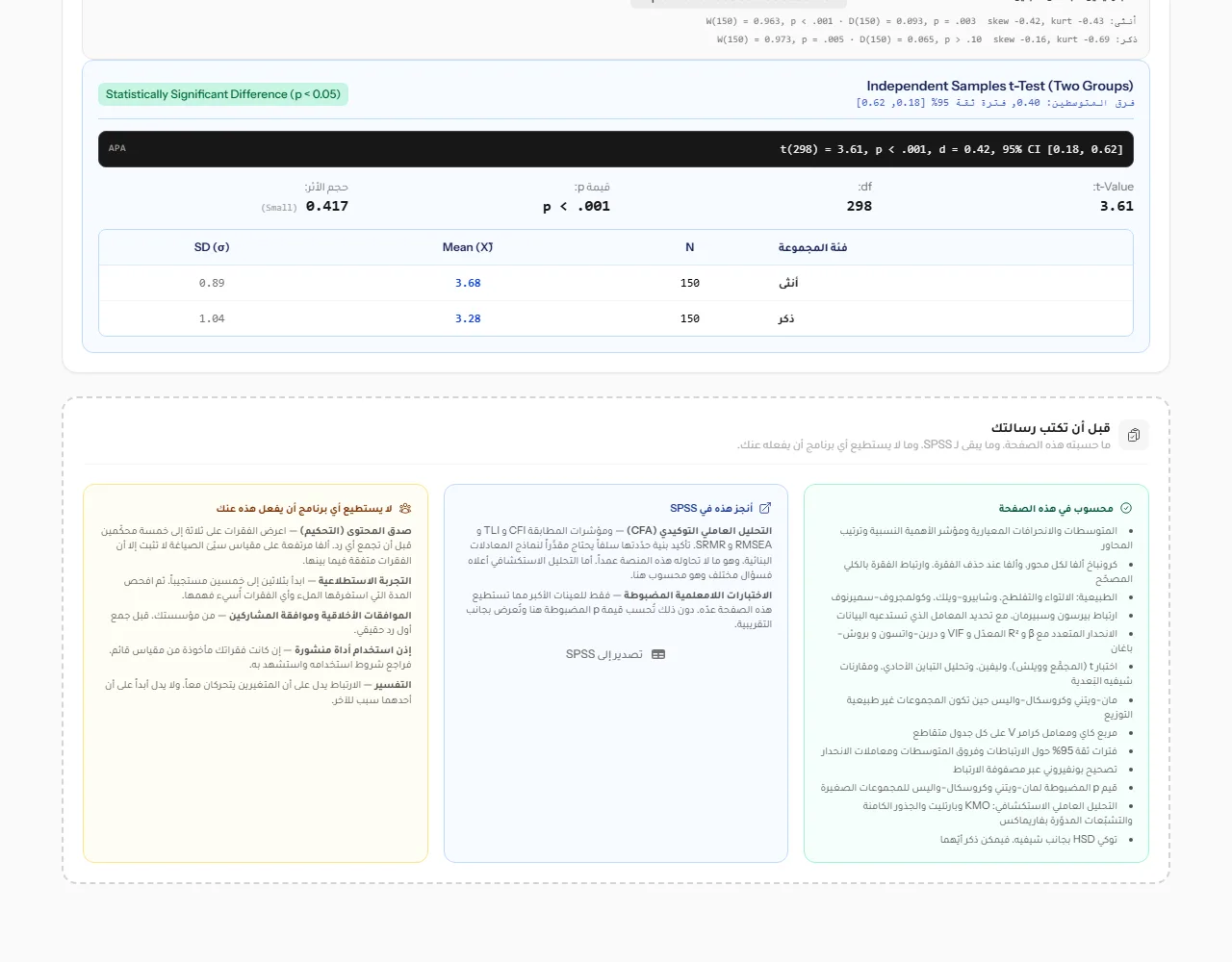Screen dimensions: 1232x962
Task: Click the p value p < .001
Action: click(x=577, y=206)
